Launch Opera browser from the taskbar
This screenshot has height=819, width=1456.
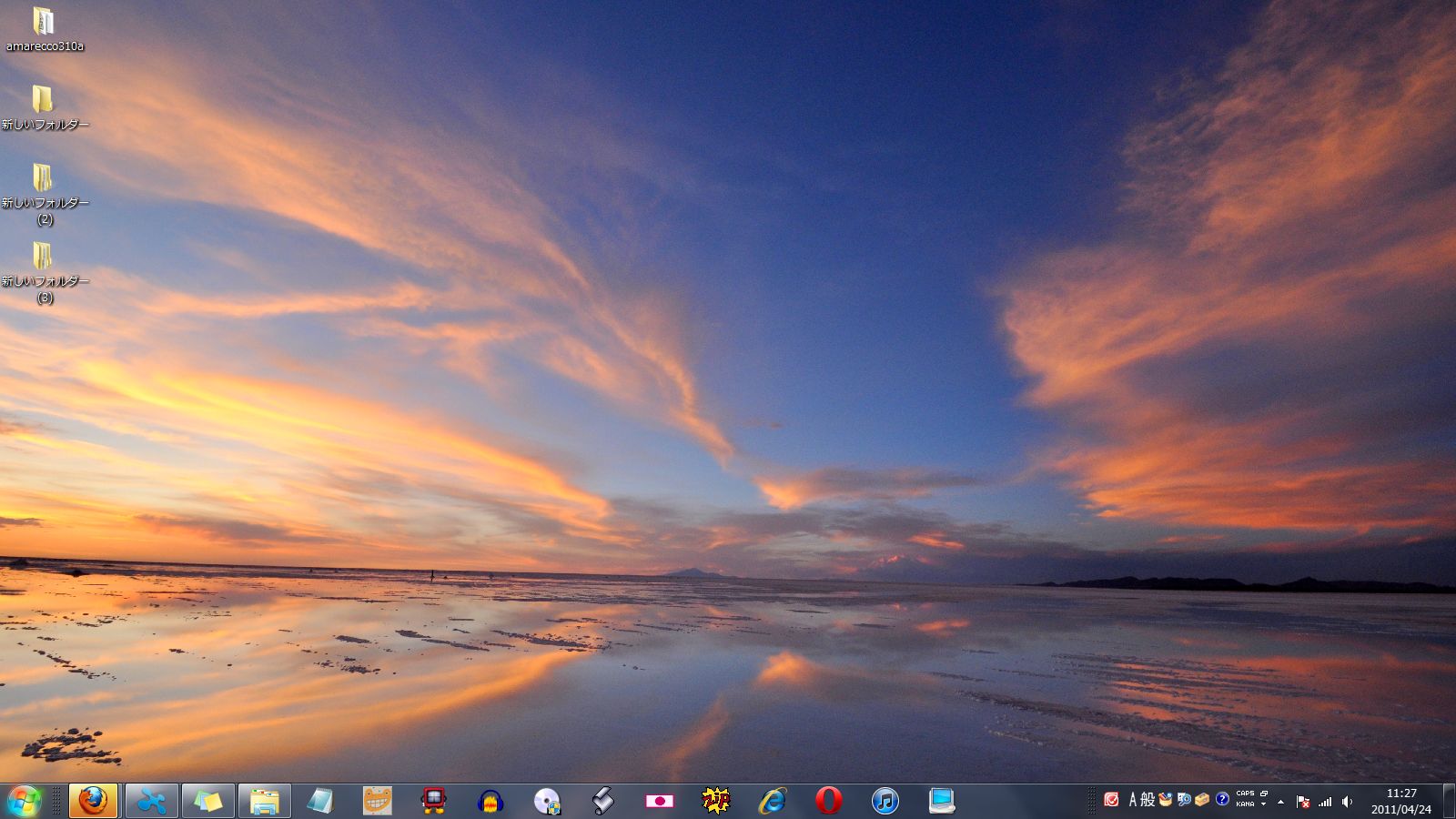[x=829, y=801]
